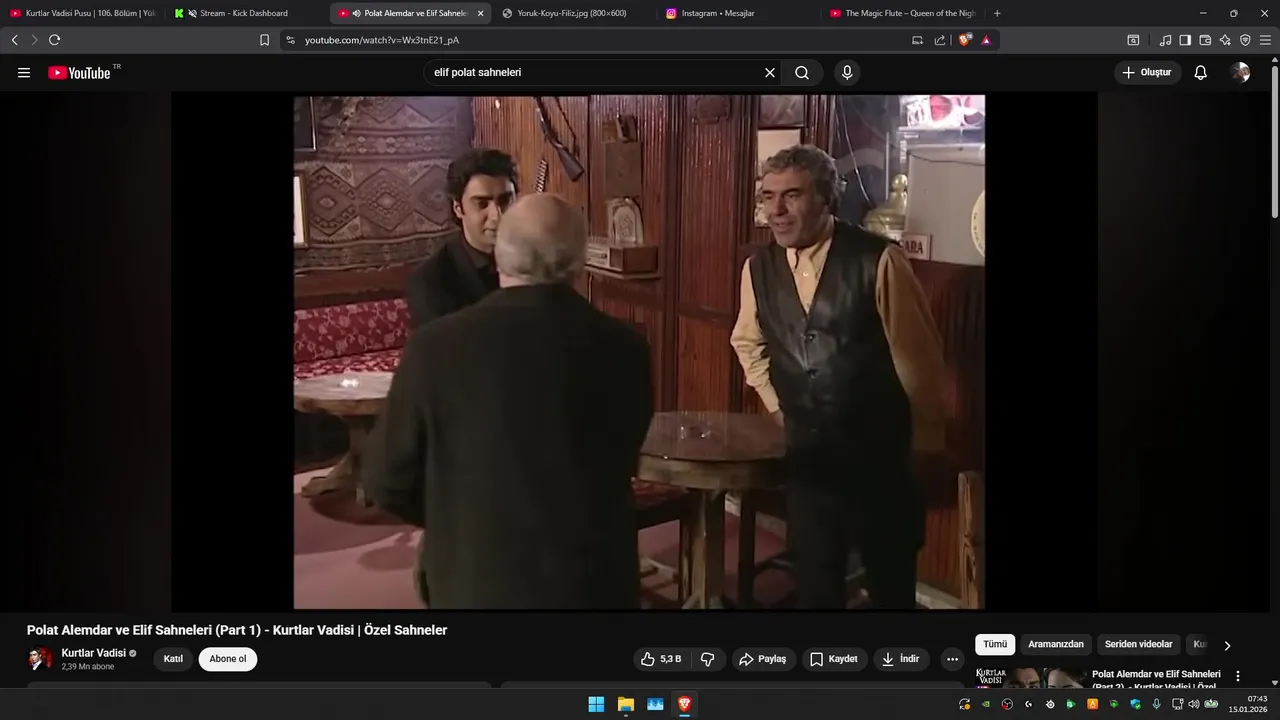Click the 2,39 Mn abone text

pyautogui.click(x=88, y=666)
